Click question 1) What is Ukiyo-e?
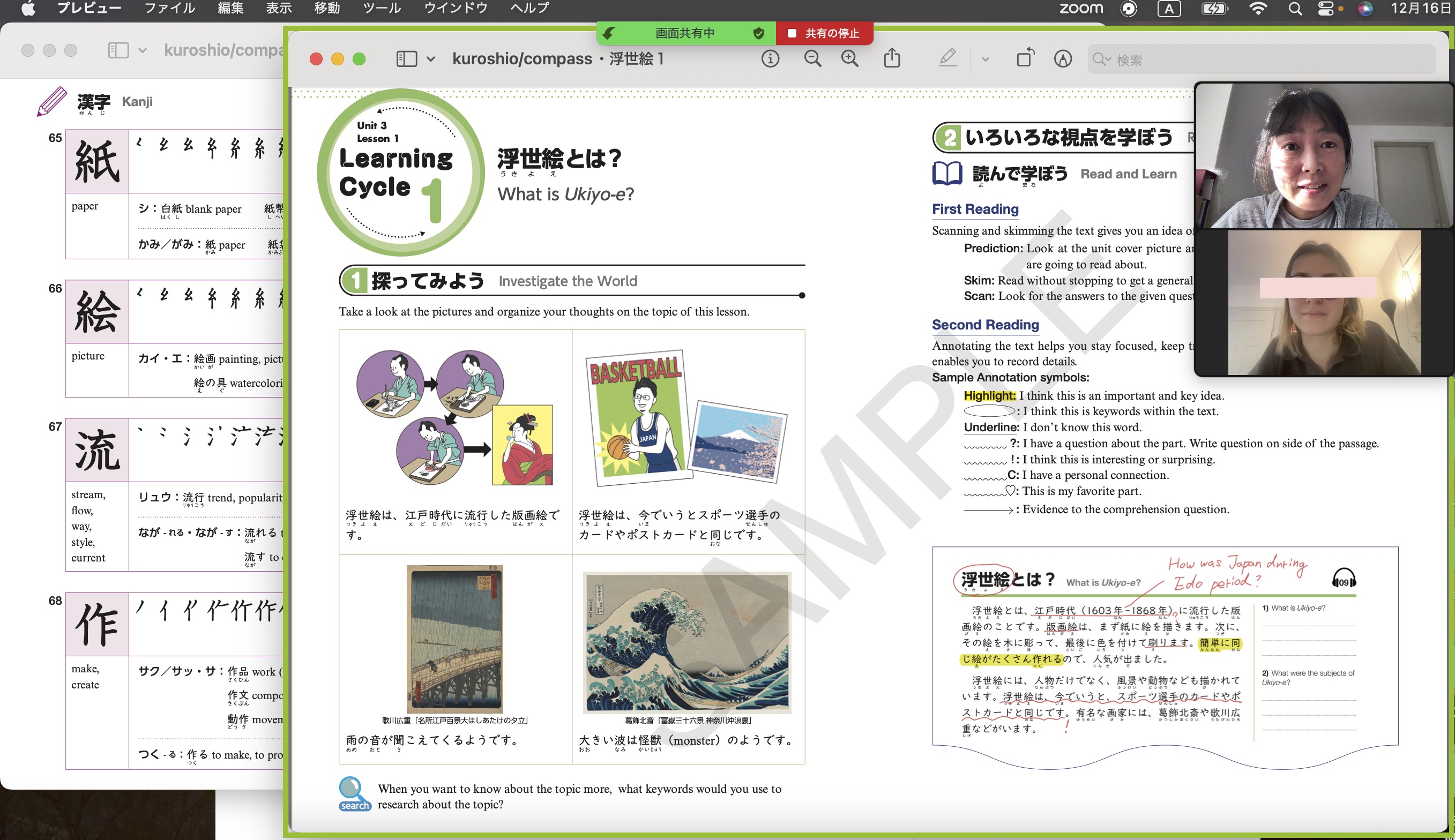Image resolution: width=1455 pixels, height=840 pixels. click(1293, 608)
